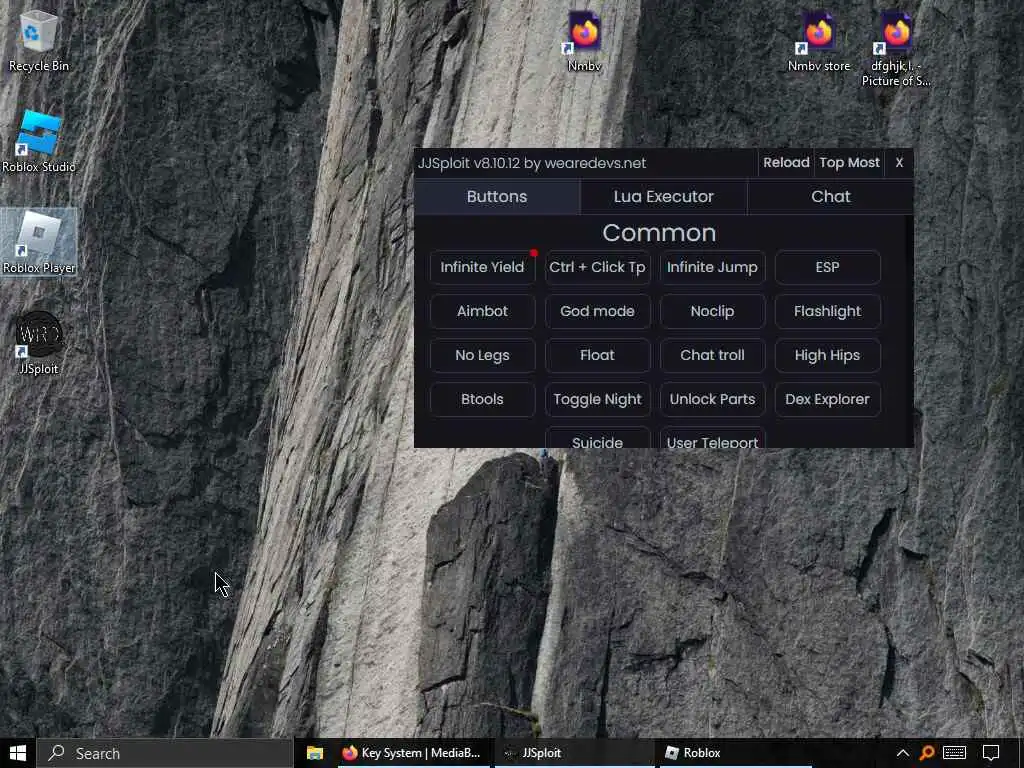1024x768 pixels.
Task: Select the Nmbv store desktop shortcut
Action: 818,40
